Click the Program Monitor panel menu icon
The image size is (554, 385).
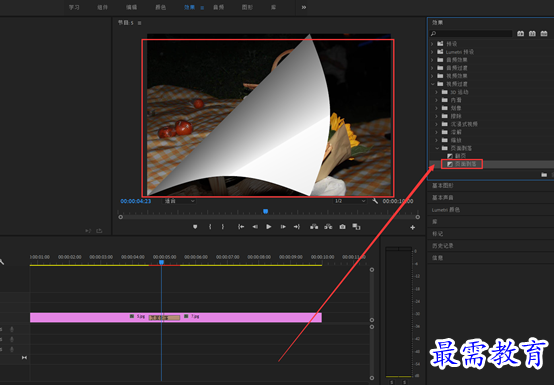click(x=139, y=23)
